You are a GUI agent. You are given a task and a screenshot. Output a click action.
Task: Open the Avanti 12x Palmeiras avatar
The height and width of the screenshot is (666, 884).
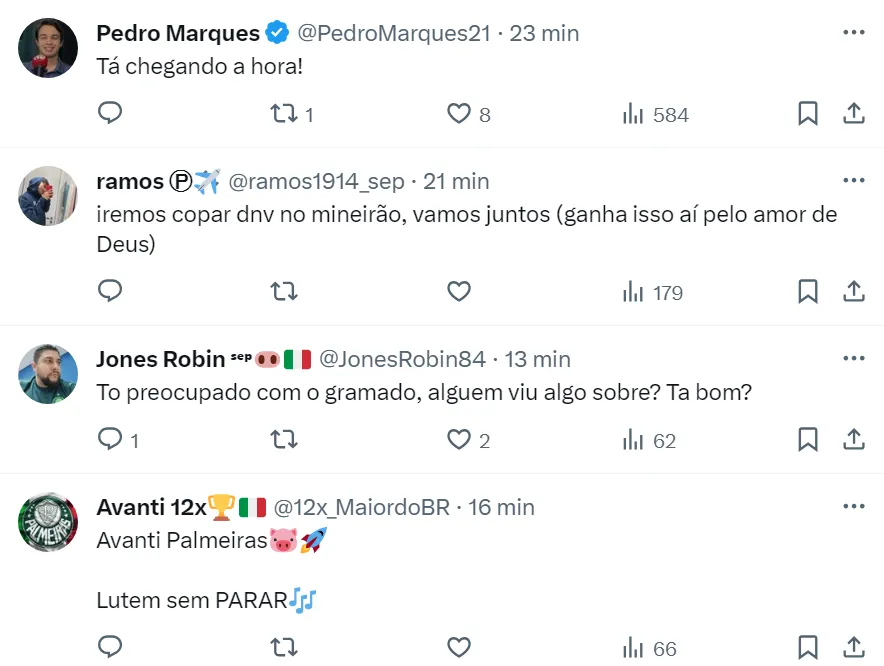tap(48, 522)
